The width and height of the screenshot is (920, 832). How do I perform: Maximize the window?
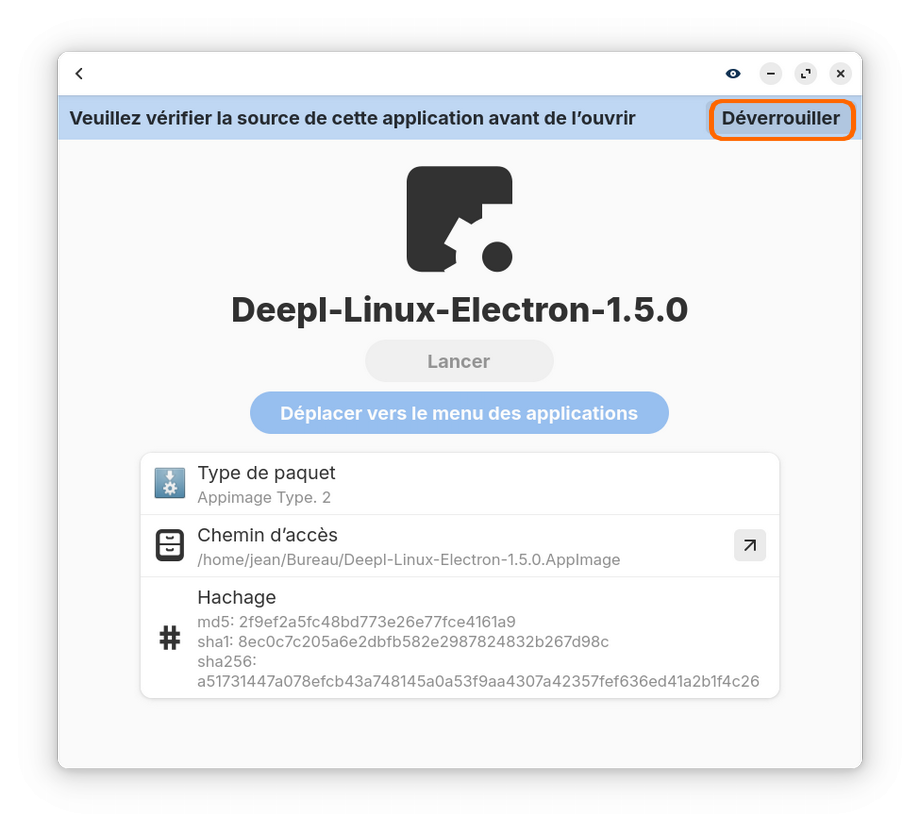click(x=806, y=73)
